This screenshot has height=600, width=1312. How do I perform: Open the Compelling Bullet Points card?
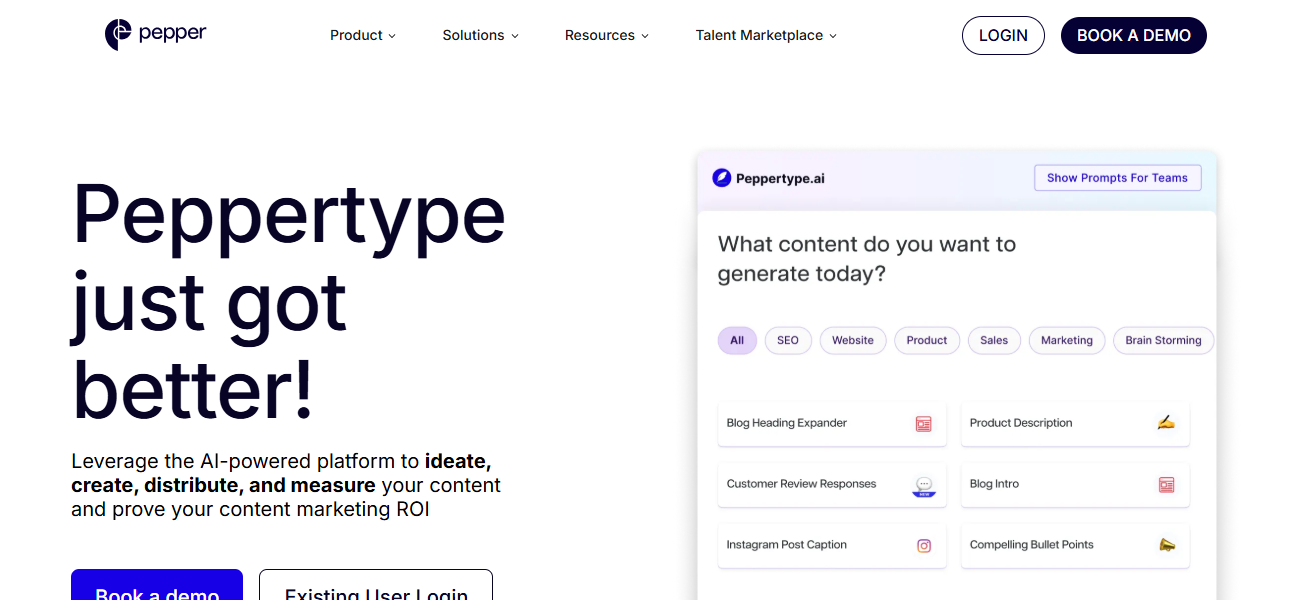(x=1075, y=546)
